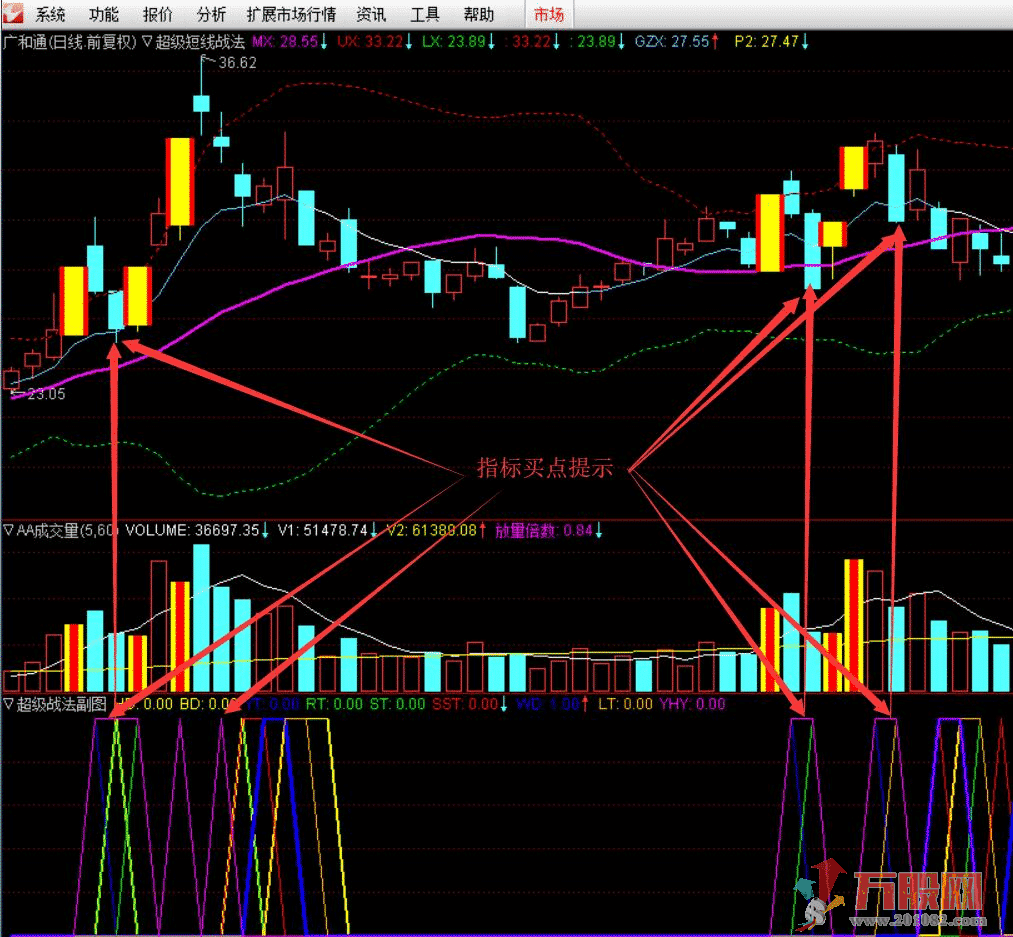Click the app logo icon in menu bar
This screenshot has height=937, width=1013.
point(13,14)
